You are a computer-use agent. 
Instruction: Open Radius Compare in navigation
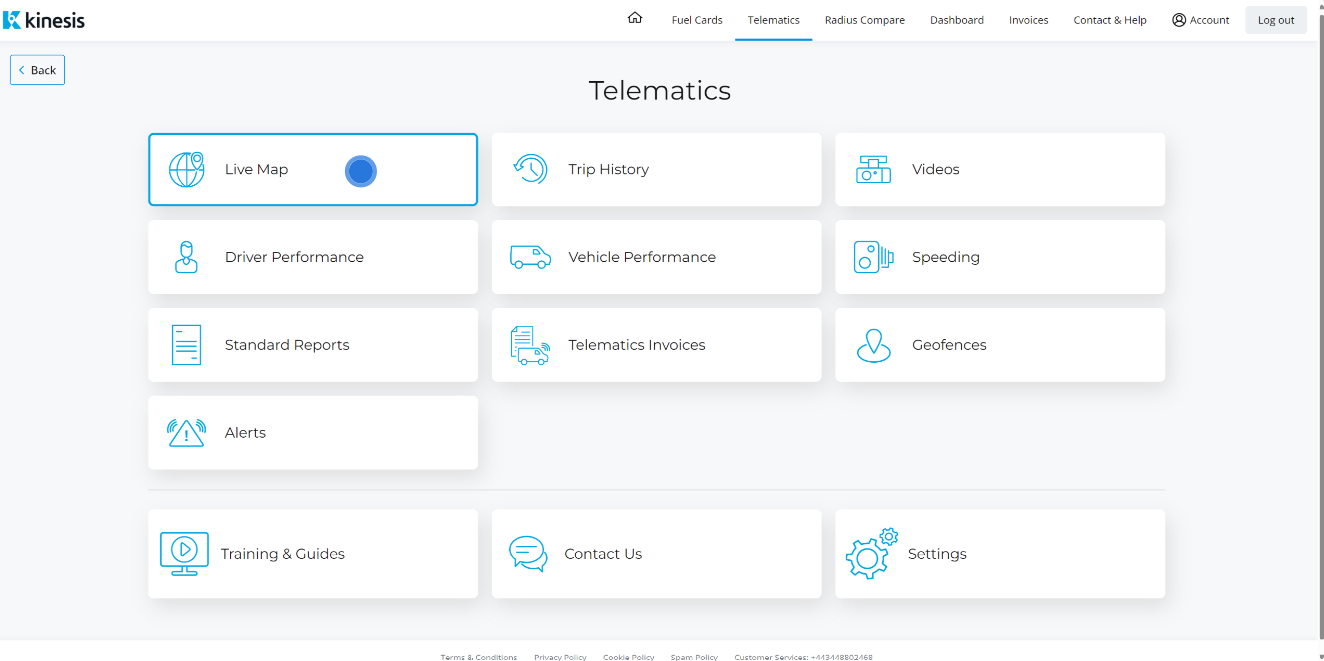(x=865, y=20)
